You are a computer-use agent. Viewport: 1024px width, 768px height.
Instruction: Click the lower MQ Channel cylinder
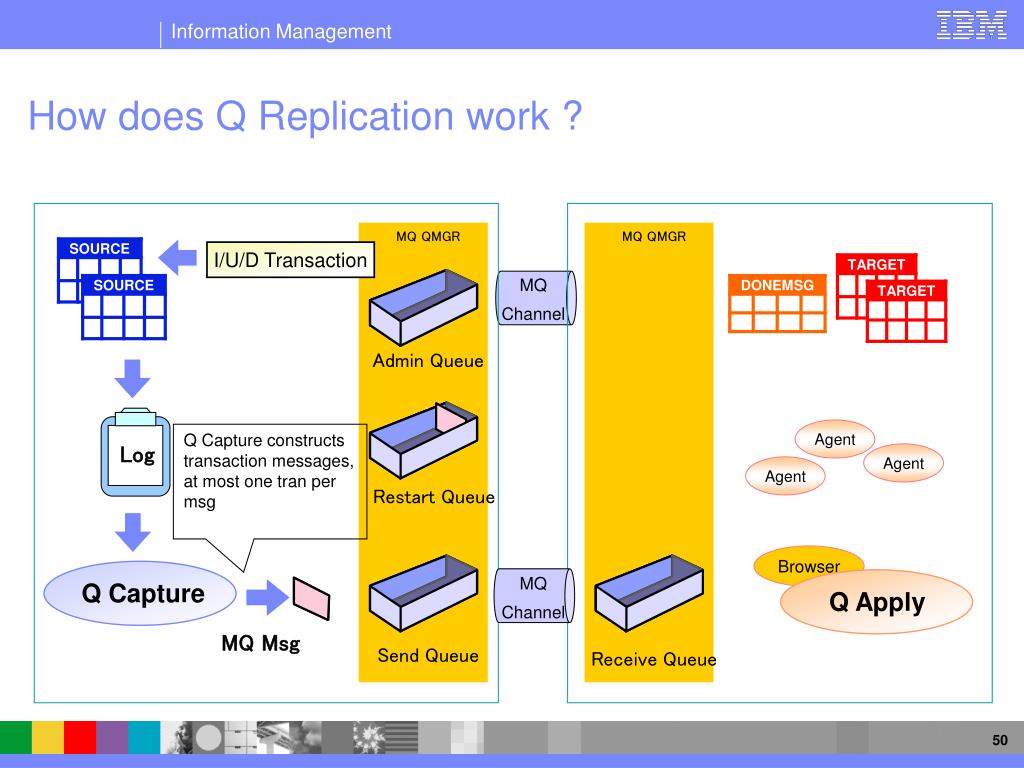click(534, 596)
